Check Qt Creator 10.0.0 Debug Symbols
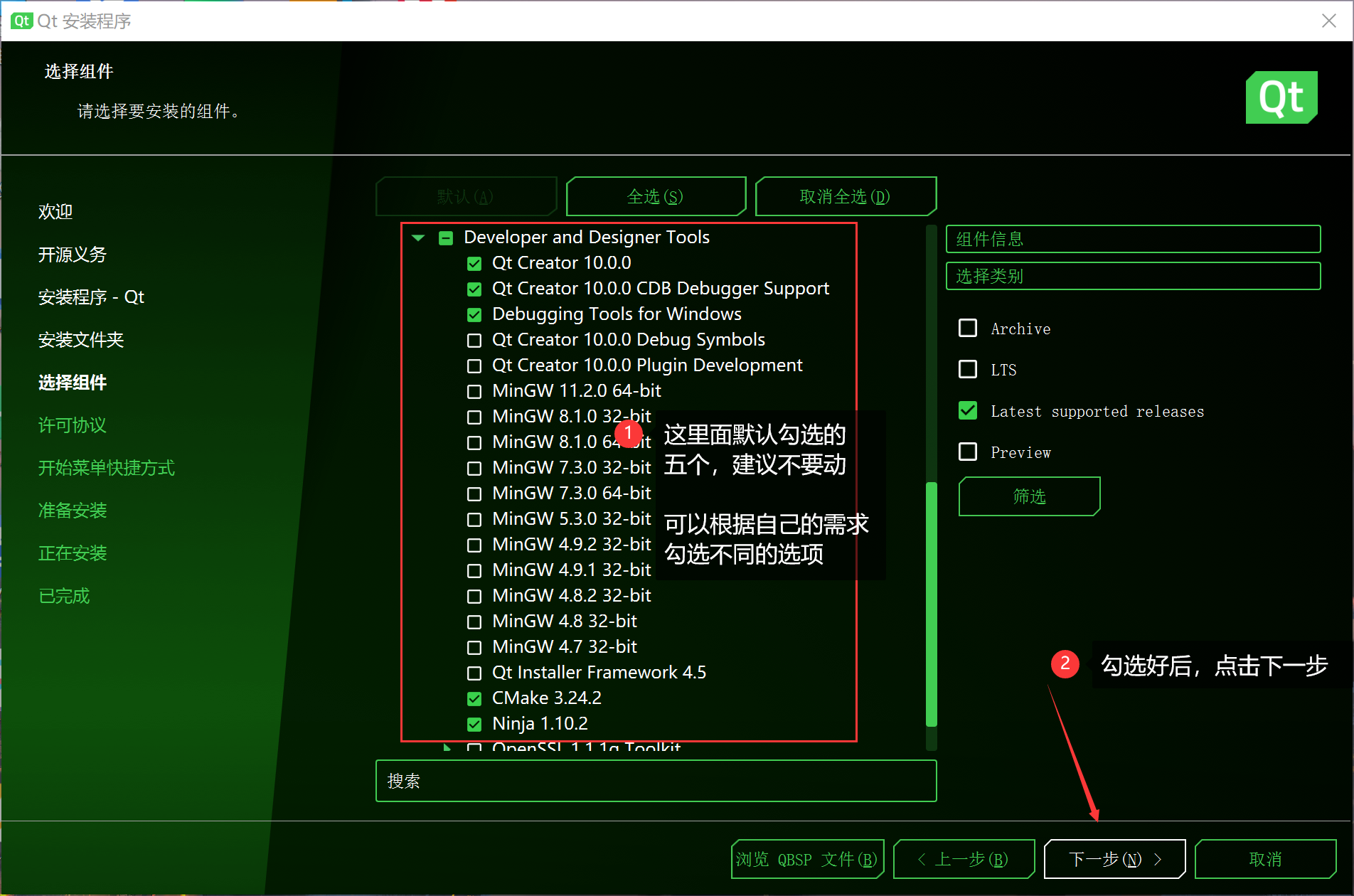This screenshot has height=896, width=1354. [x=474, y=340]
